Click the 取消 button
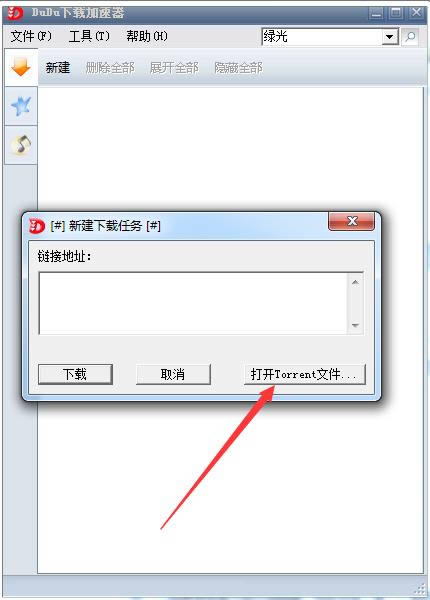This screenshot has height=600, width=430. click(173, 374)
